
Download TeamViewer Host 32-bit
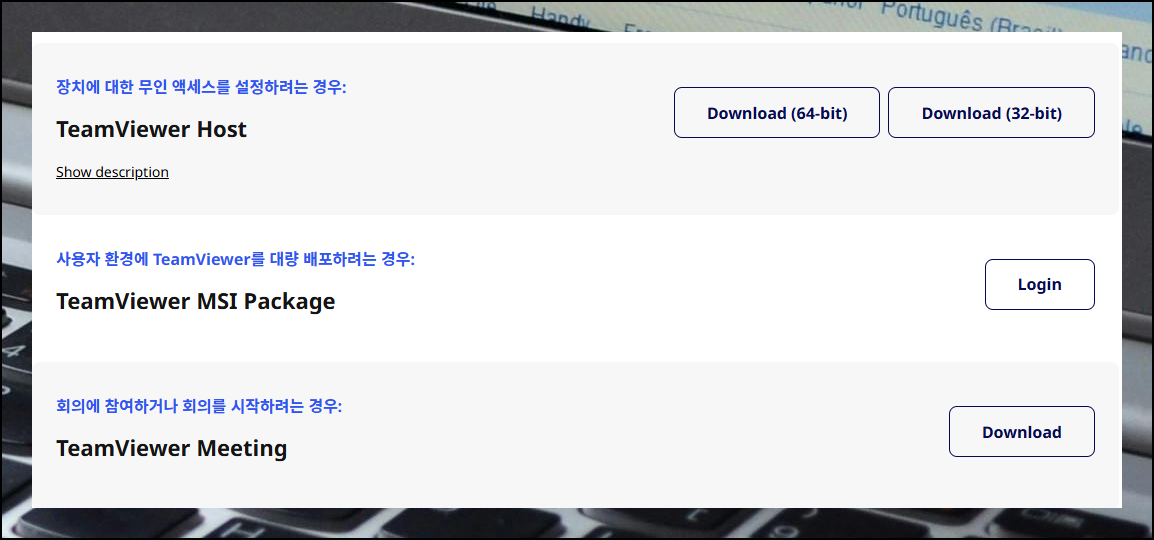[x=991, y=113]
